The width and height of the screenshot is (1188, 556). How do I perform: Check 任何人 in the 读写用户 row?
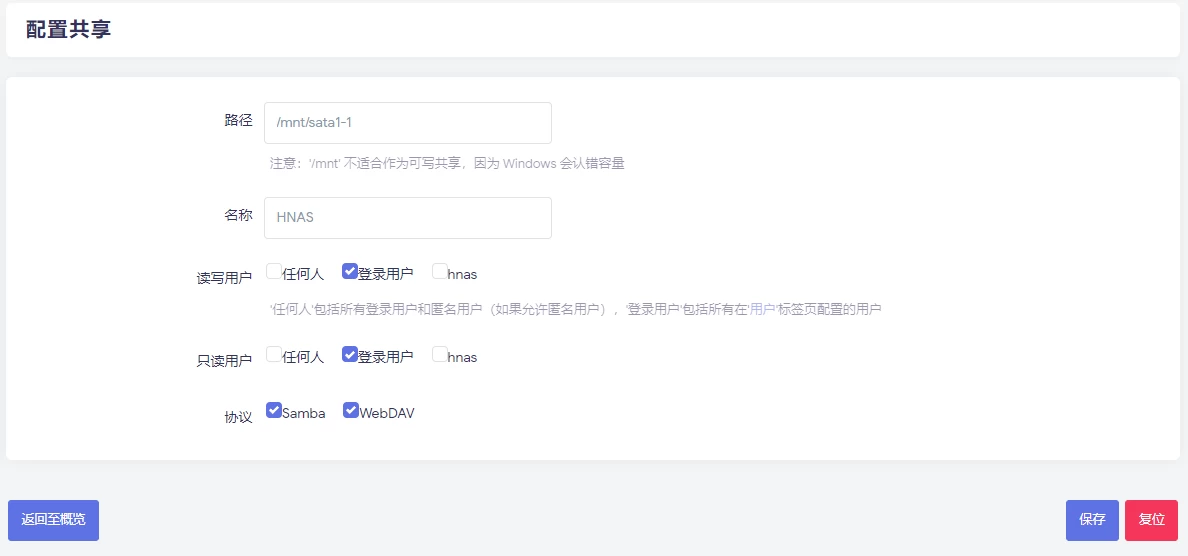tap(274, 271)
